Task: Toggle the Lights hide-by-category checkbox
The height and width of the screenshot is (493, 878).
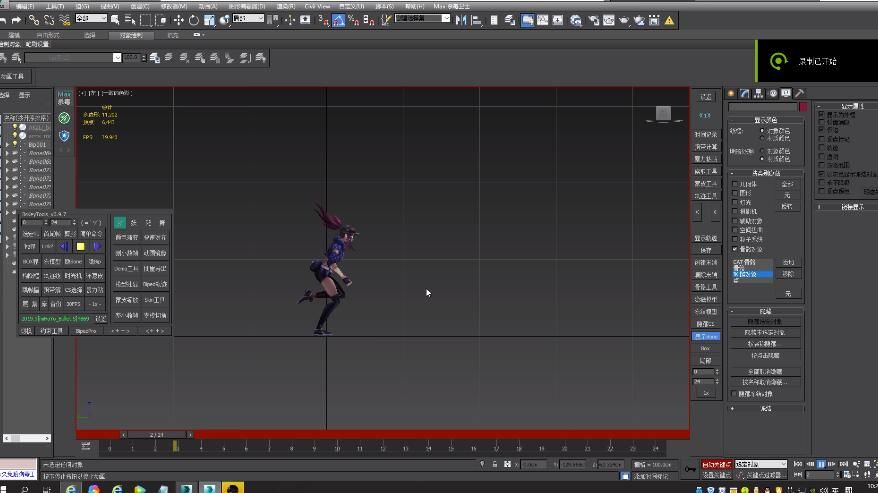Action: tap(735, 202)
